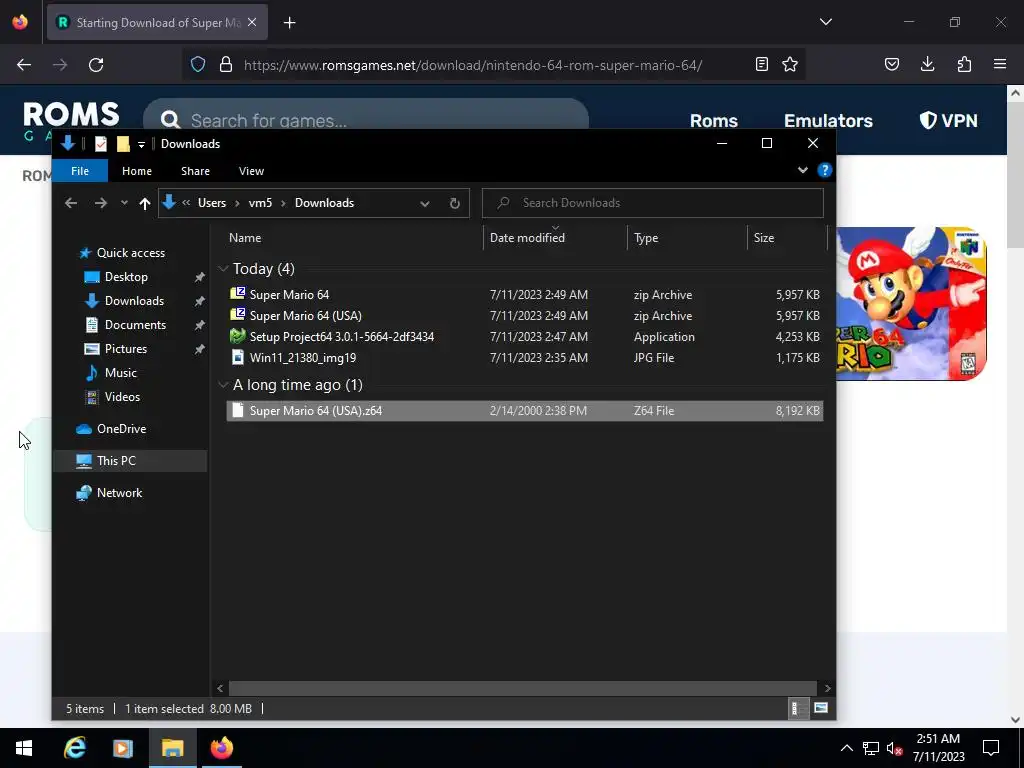1024x768 pixels.
Task: Collapse the Today (4) group
Action: click(223, 268)
